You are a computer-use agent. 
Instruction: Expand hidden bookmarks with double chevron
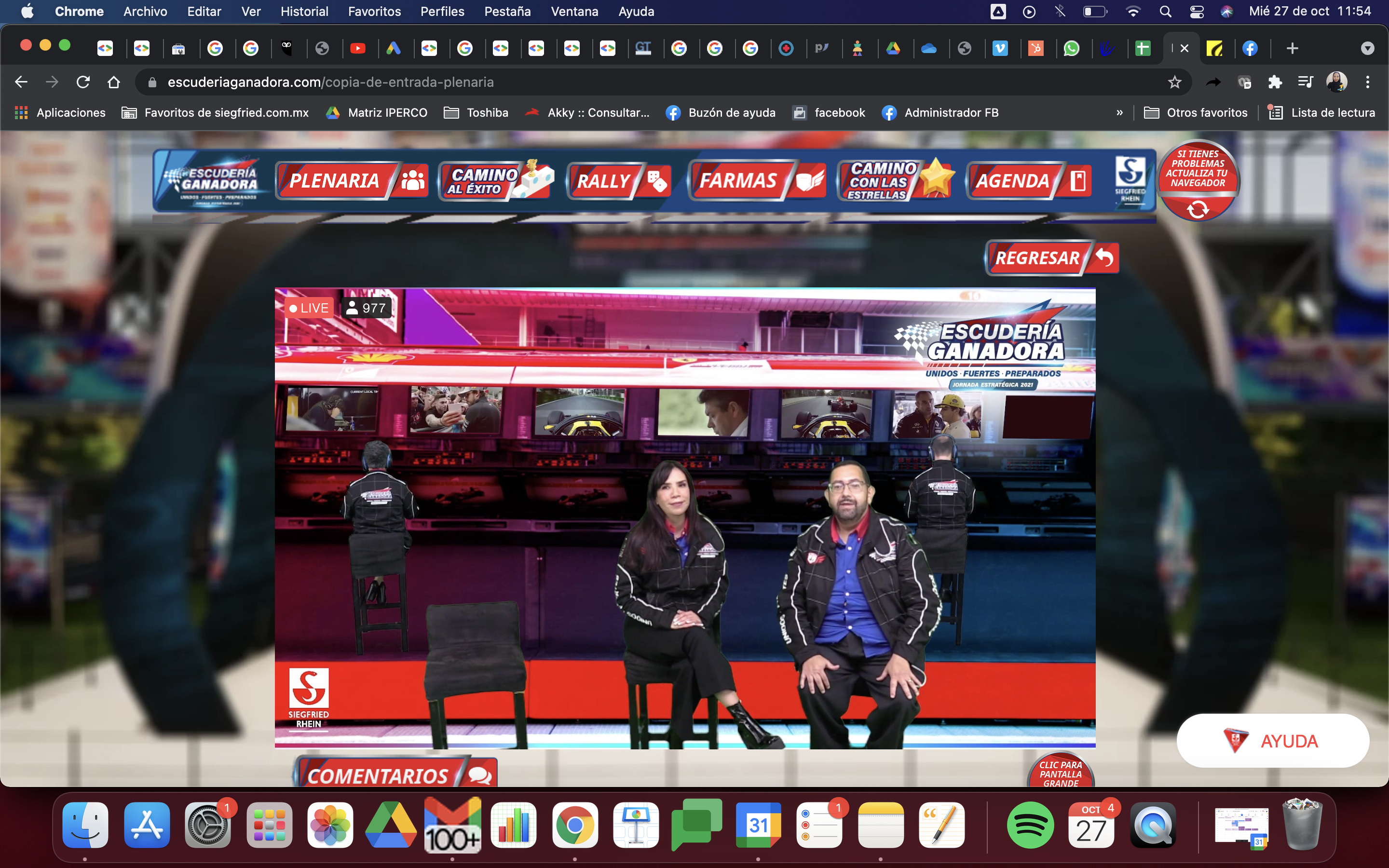[1119, 112]
